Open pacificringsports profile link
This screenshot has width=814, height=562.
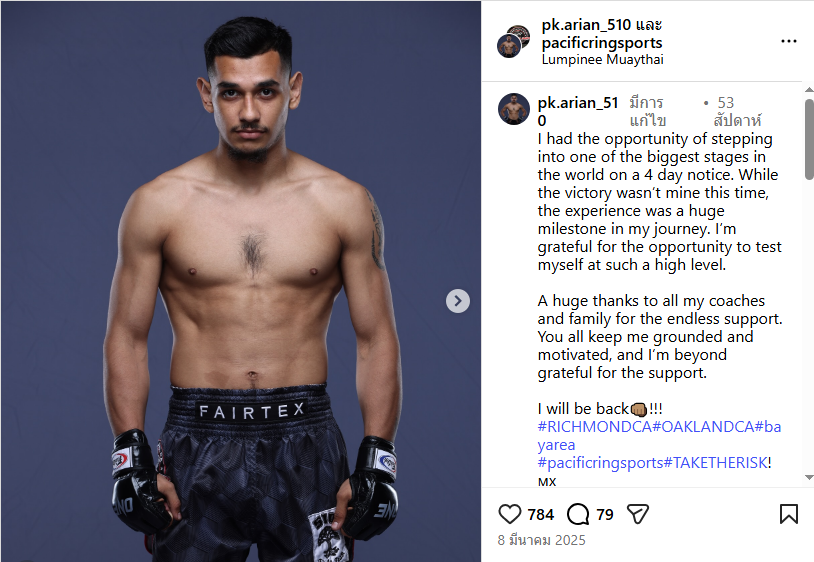602,43
